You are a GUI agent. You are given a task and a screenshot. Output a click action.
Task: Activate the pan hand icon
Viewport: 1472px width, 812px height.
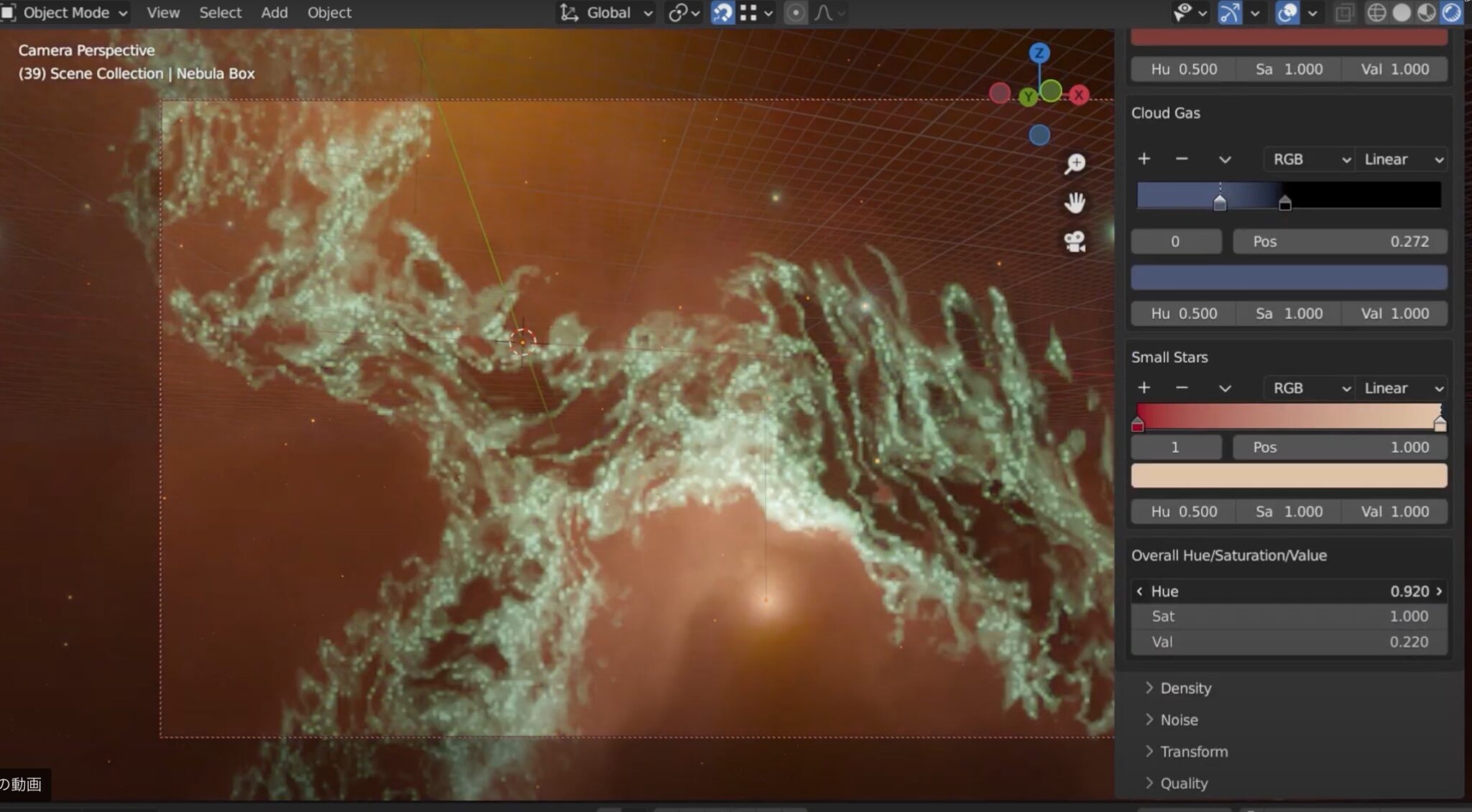click(1074, 202)
